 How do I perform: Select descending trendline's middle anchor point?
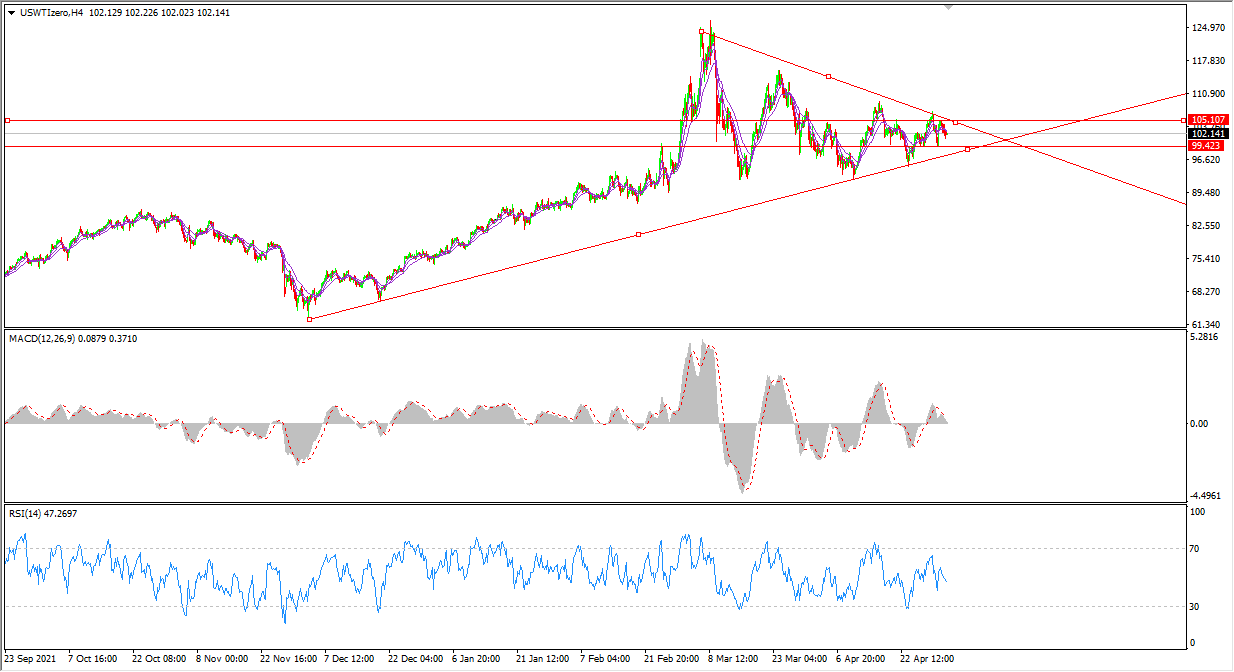(x=828, y=76)
